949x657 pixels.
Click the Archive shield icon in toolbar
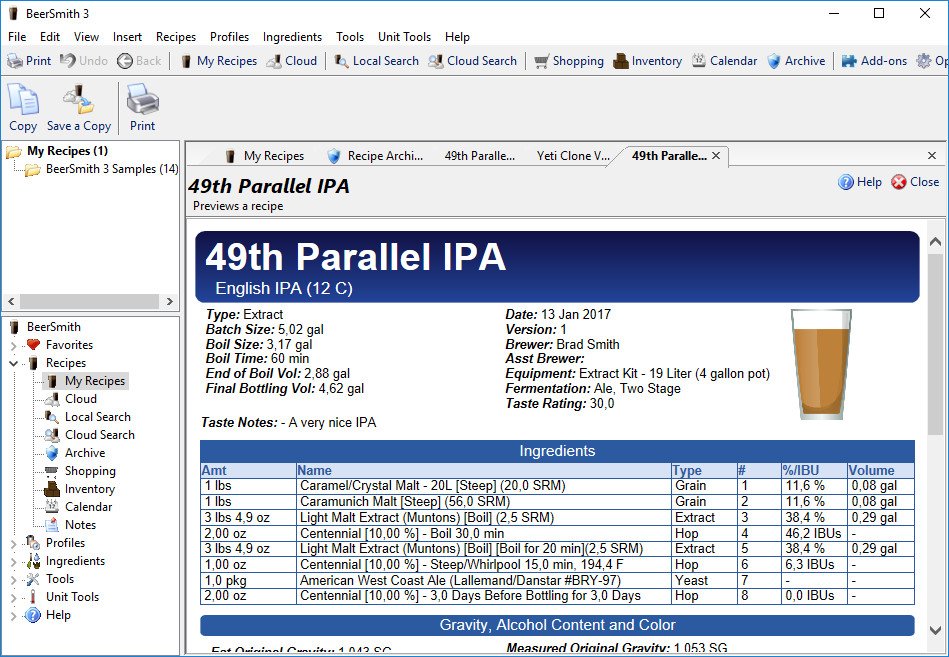(x=774, y=61)
